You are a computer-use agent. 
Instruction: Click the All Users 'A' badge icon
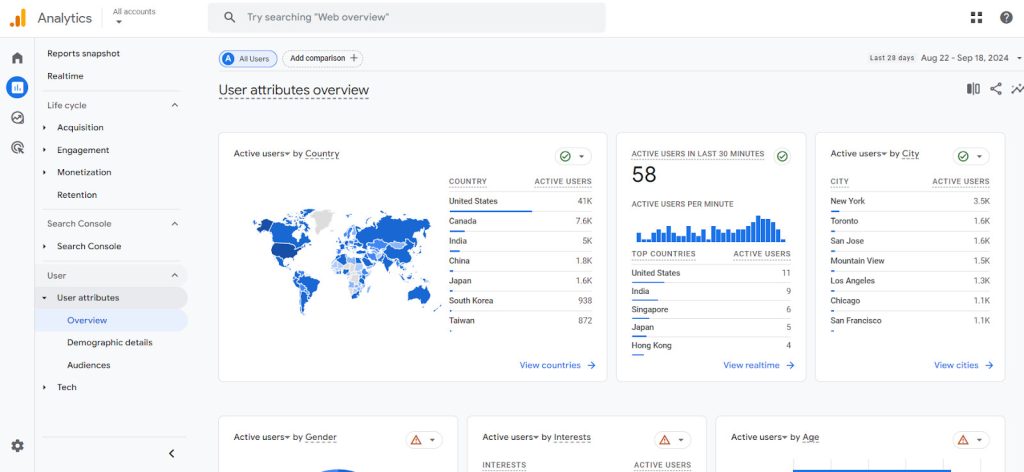point(228,59)
